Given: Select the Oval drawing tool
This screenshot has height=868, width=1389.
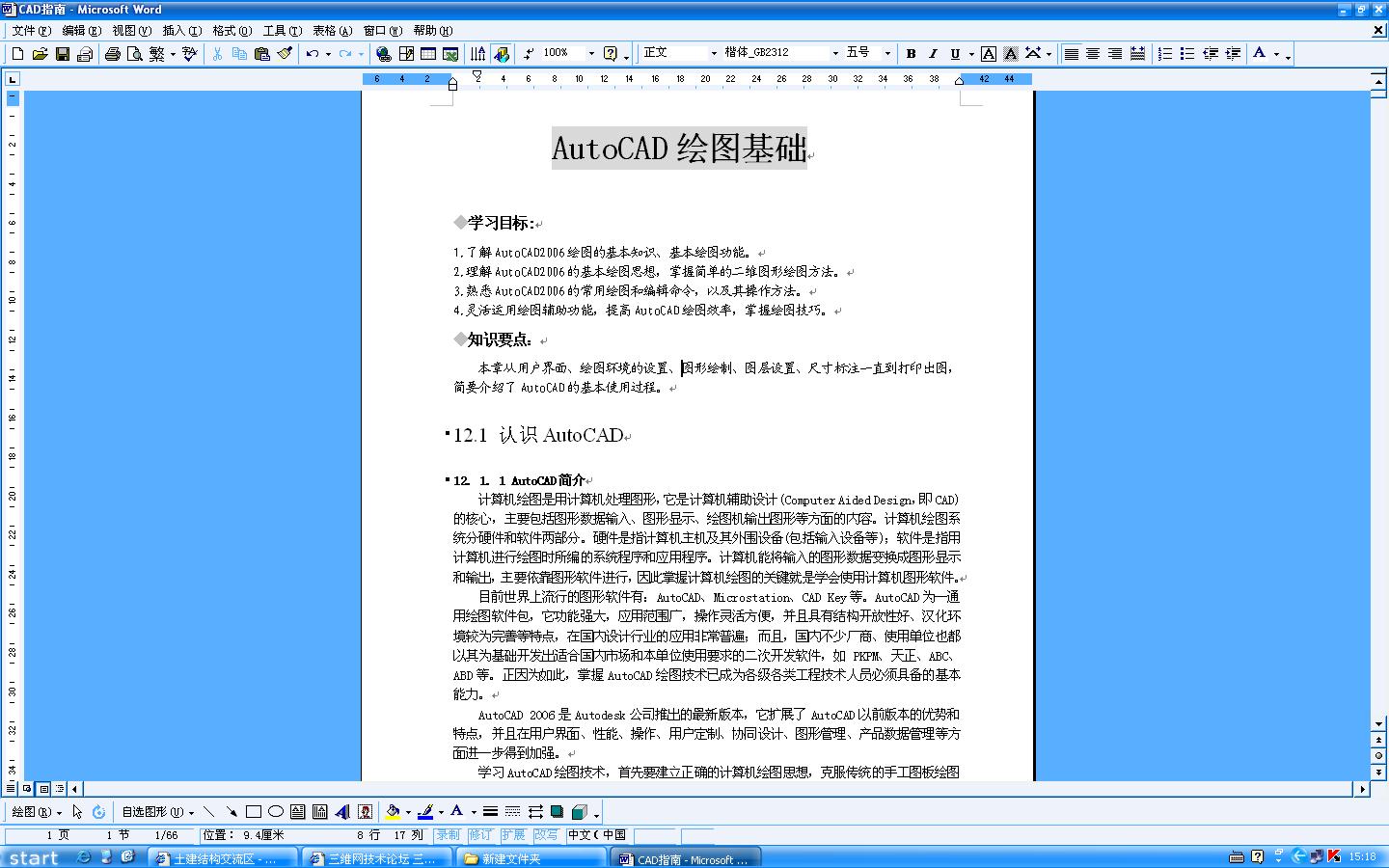Looking at the screenshot, I should (x=276, y=812).
